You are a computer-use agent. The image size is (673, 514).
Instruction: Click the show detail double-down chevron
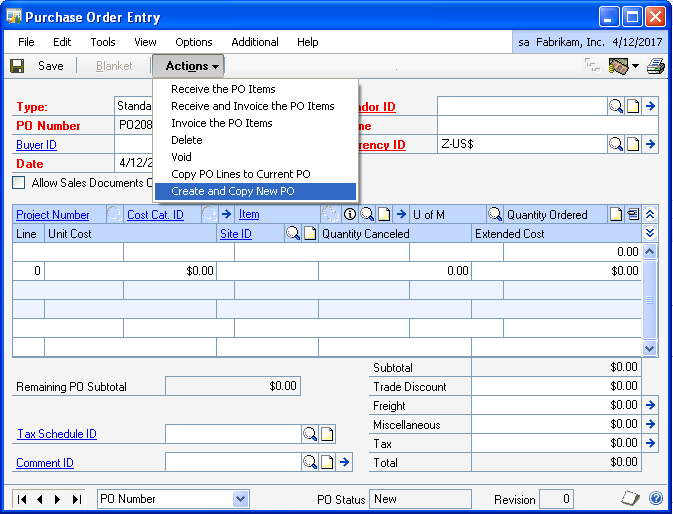650,233
